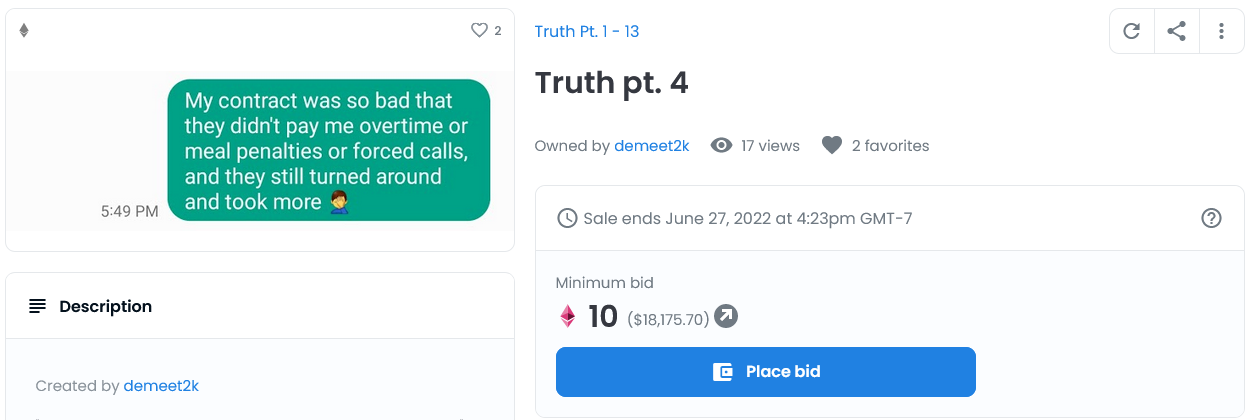Click the help question mark icon
This screenshot has height=420, width=1251.
pyautogui.click(x=1211, y=218)
